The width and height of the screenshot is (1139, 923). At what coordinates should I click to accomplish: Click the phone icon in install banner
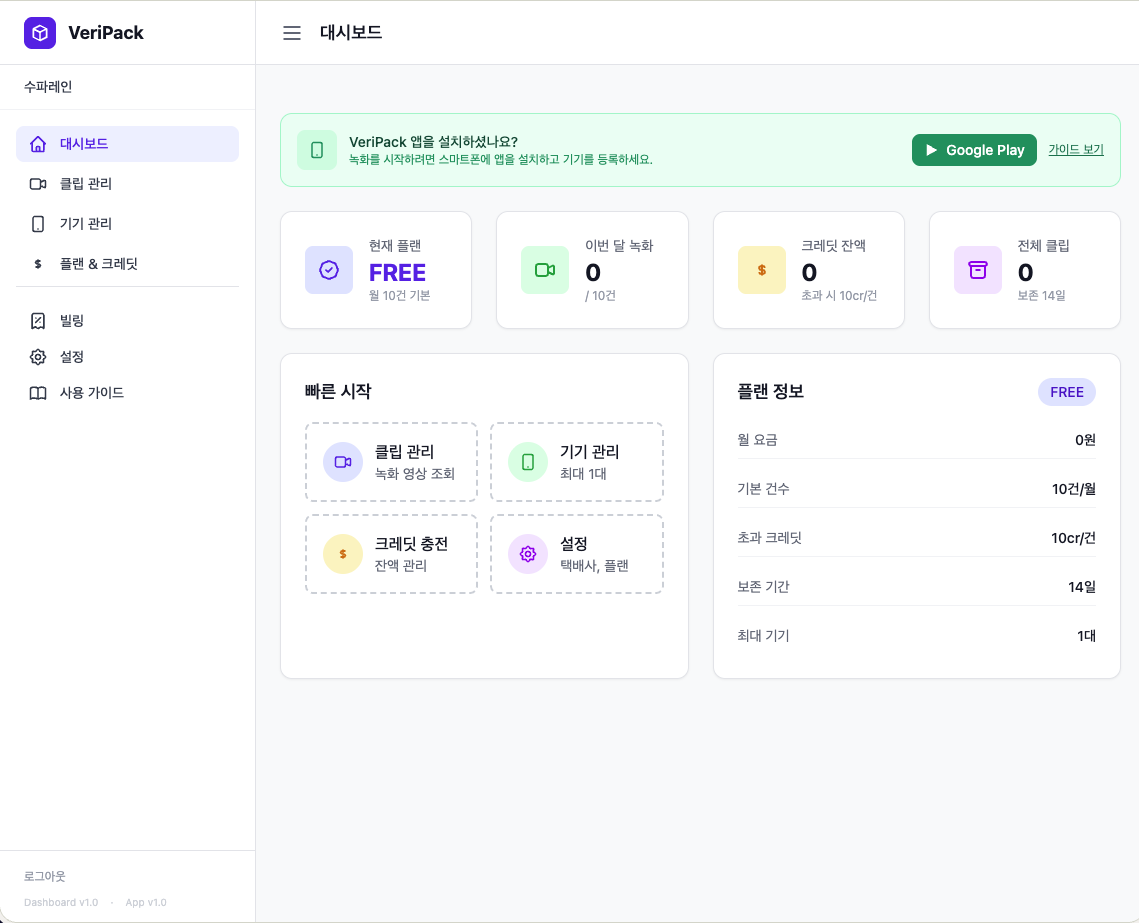click(x=317, y=150)
